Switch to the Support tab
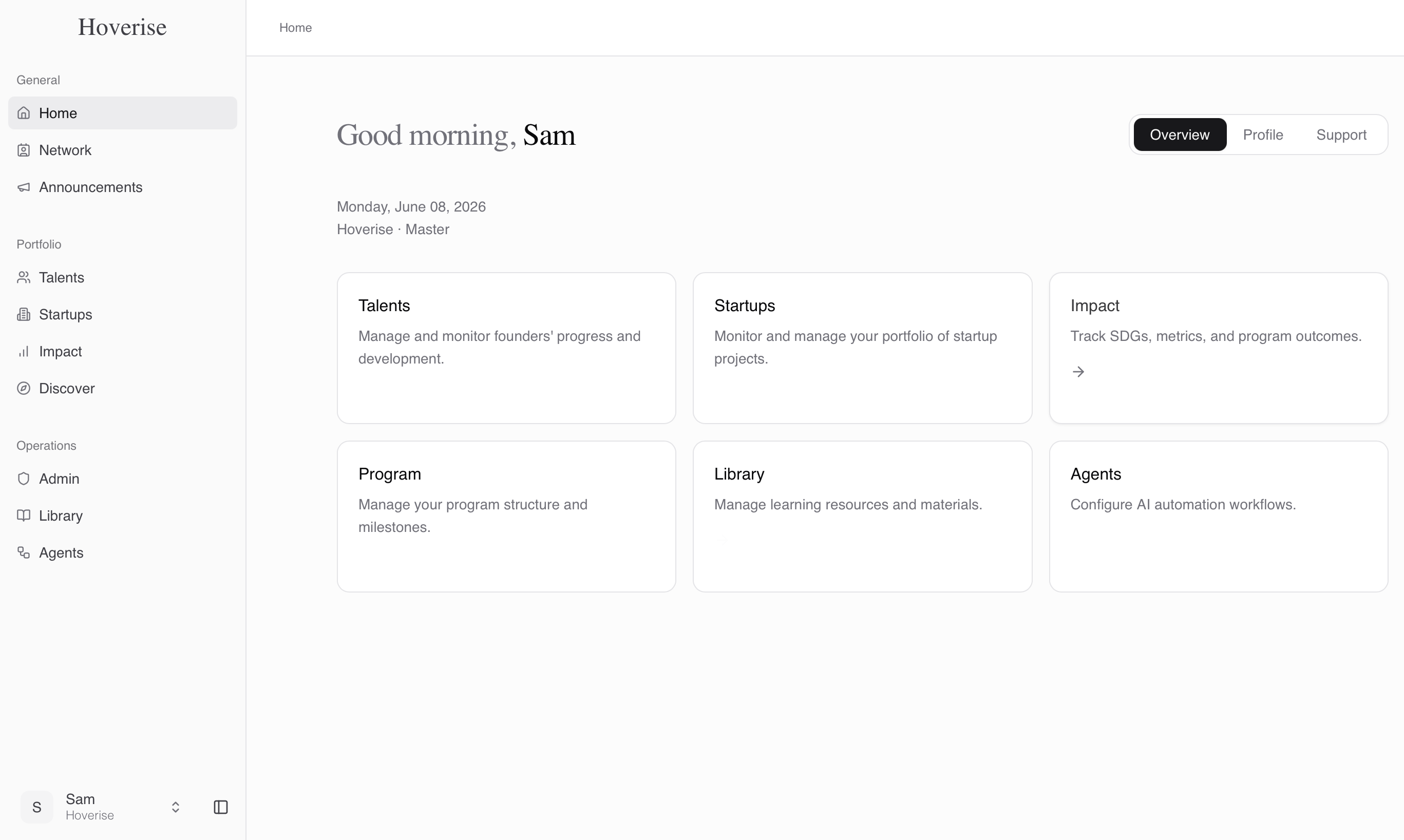Viewport: 1404px width, 840px height. pos(1341,135)
